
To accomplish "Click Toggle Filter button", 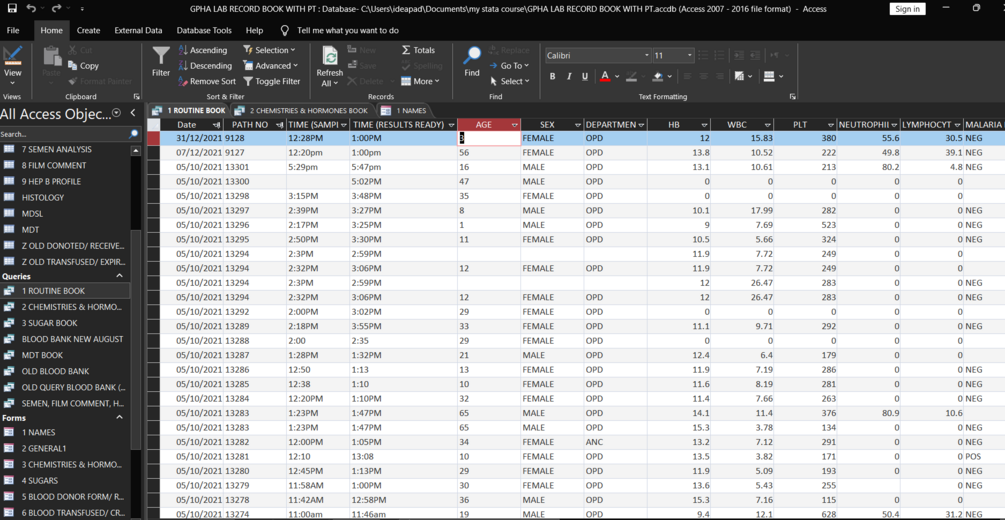I will click(x=272, y=81).
